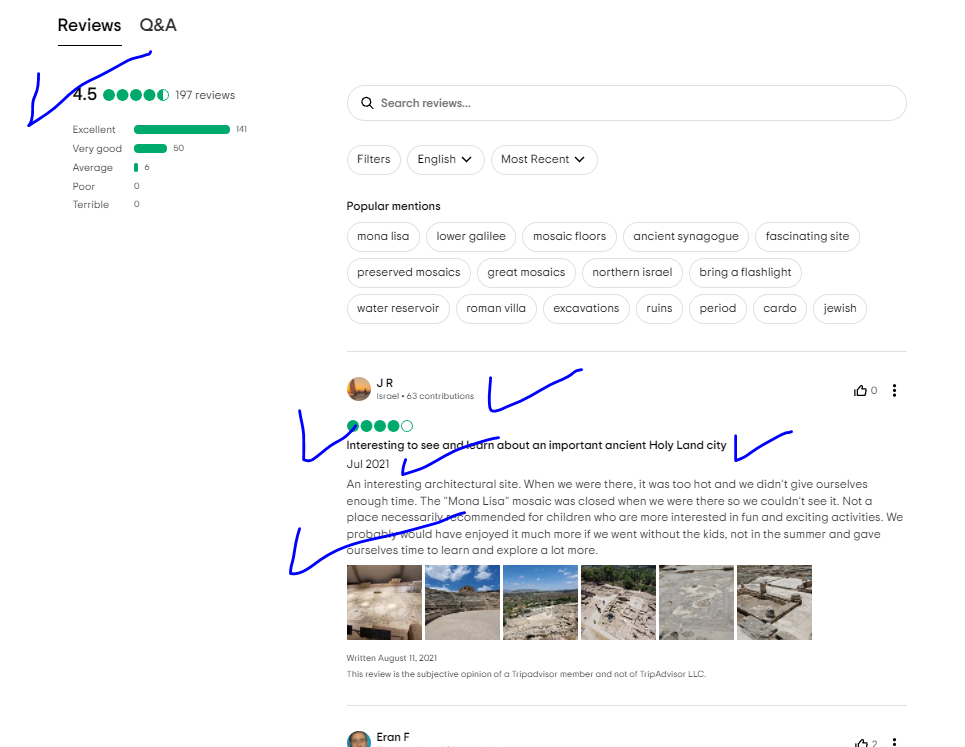Select the 'fascinating site' mention chip

[807, 236]
